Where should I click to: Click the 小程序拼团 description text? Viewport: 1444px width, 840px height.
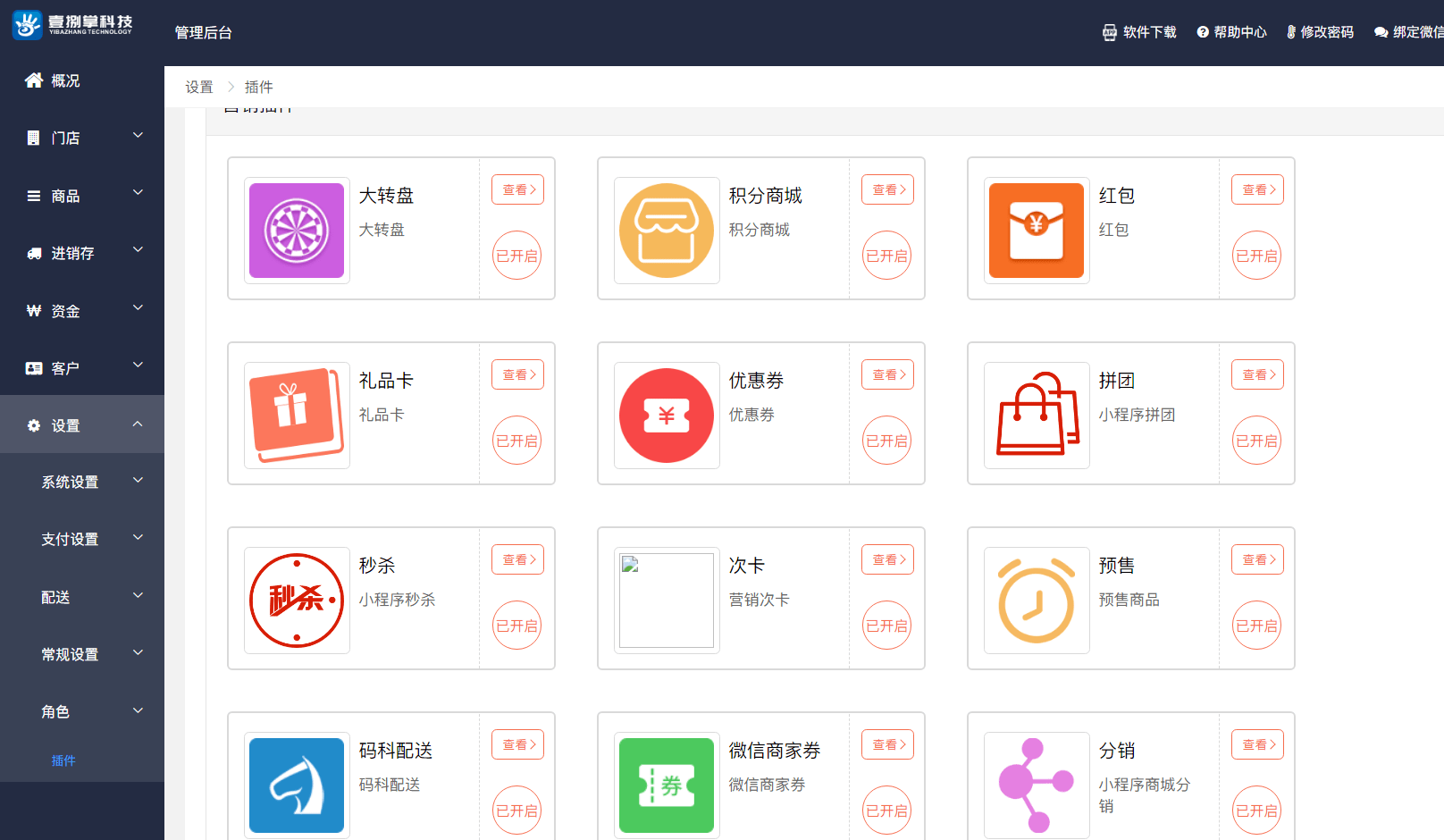click(1137, 415)
